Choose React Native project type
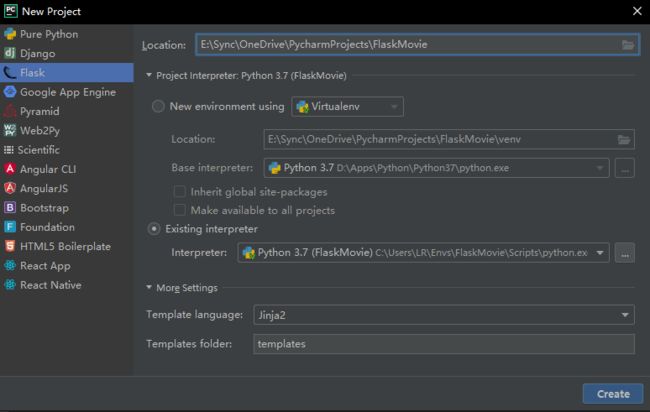The width and height of the screenshot is (650, 412). (x=67, y=285)
